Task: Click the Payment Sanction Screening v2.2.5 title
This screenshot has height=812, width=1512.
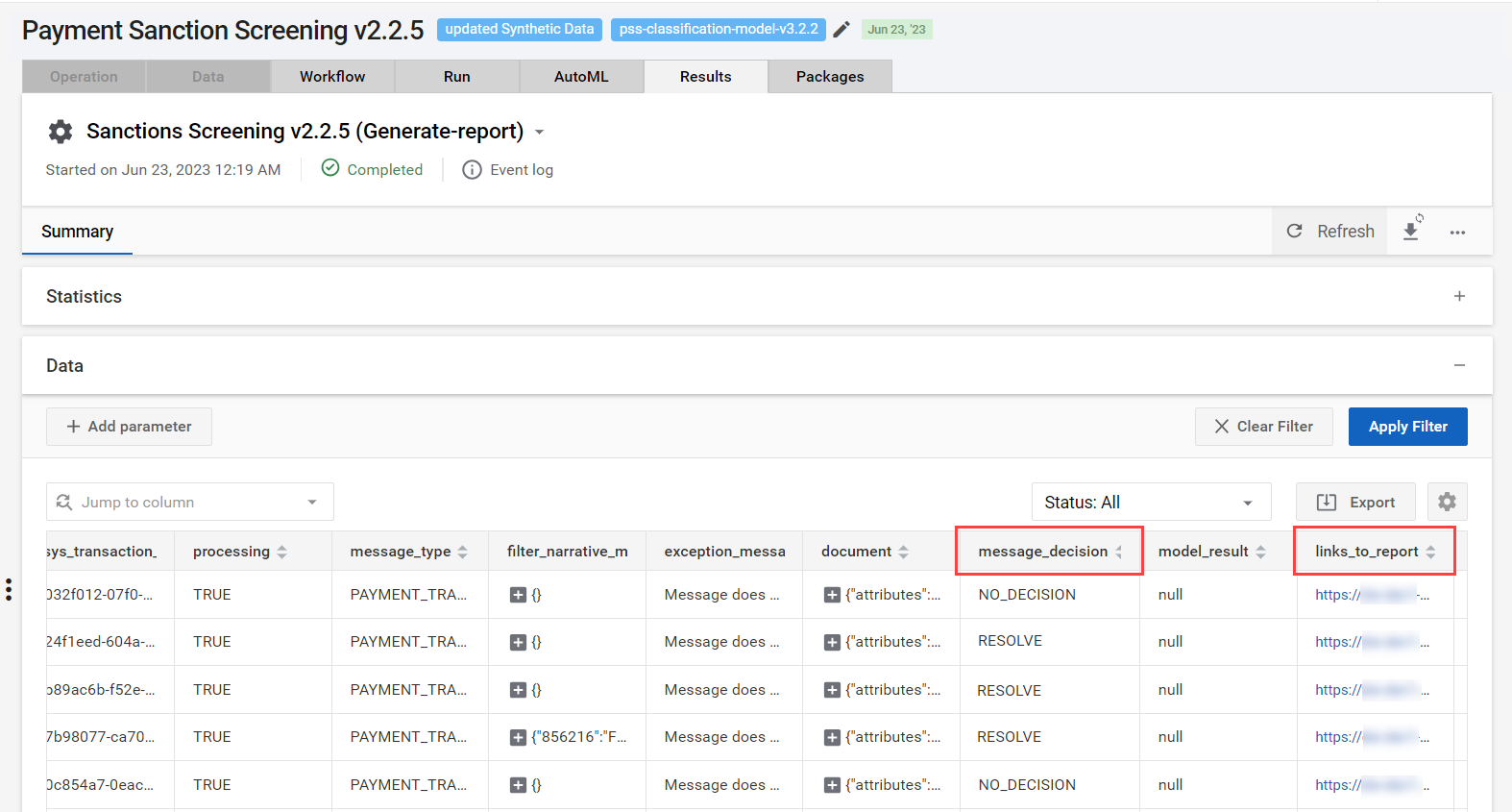Action: tap(223, 31)
